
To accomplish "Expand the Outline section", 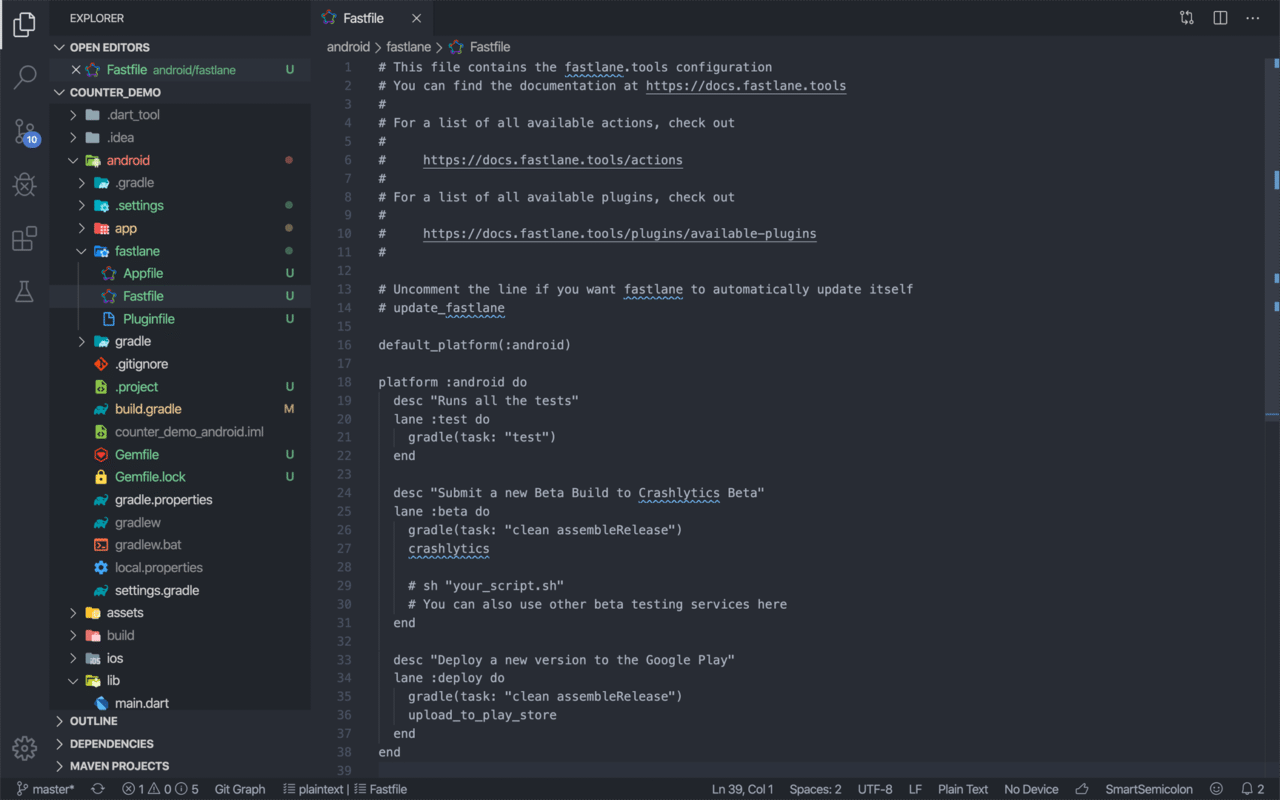I will 180,721.
